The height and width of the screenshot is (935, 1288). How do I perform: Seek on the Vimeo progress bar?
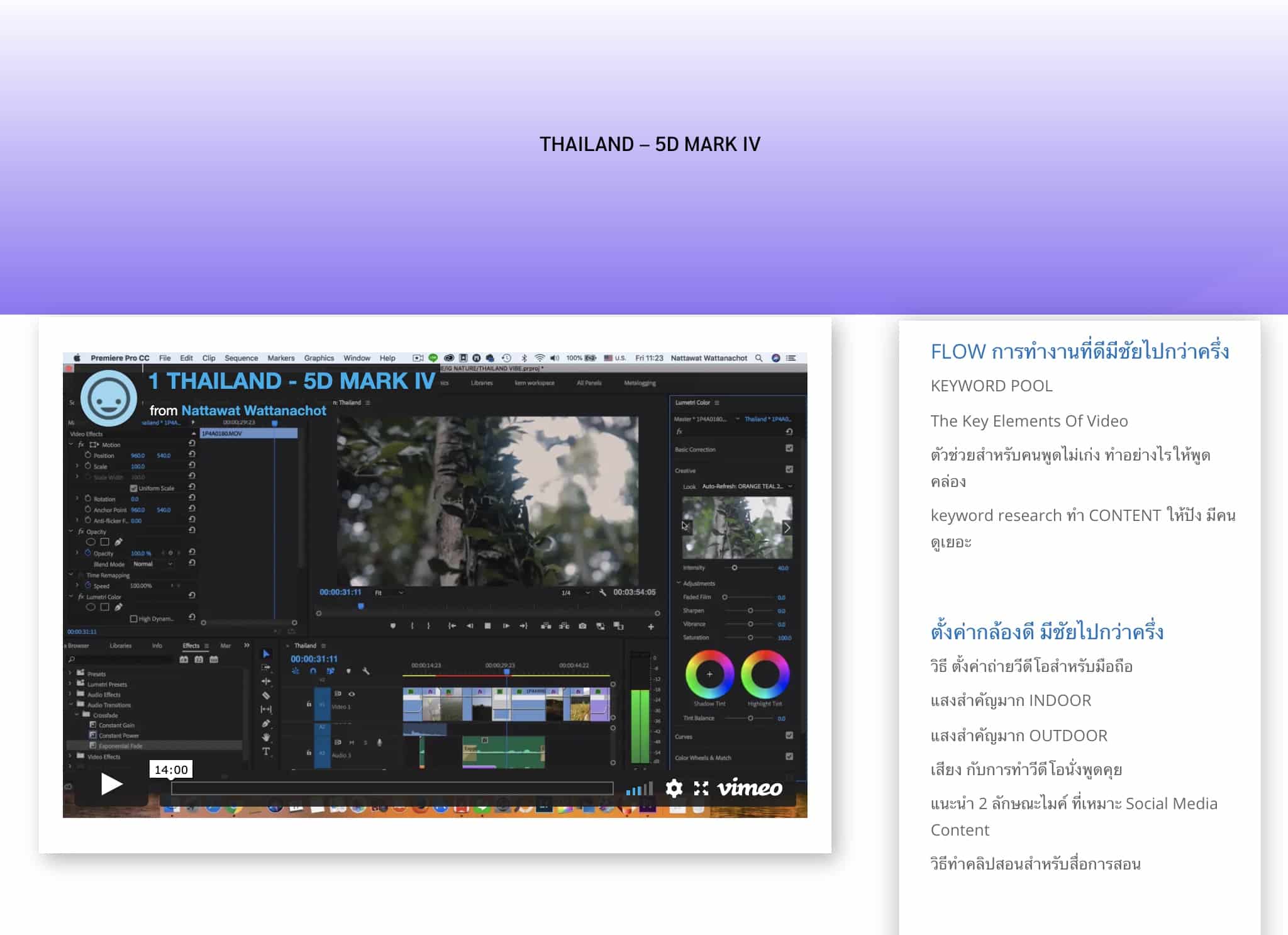click(x=392, y=788)
